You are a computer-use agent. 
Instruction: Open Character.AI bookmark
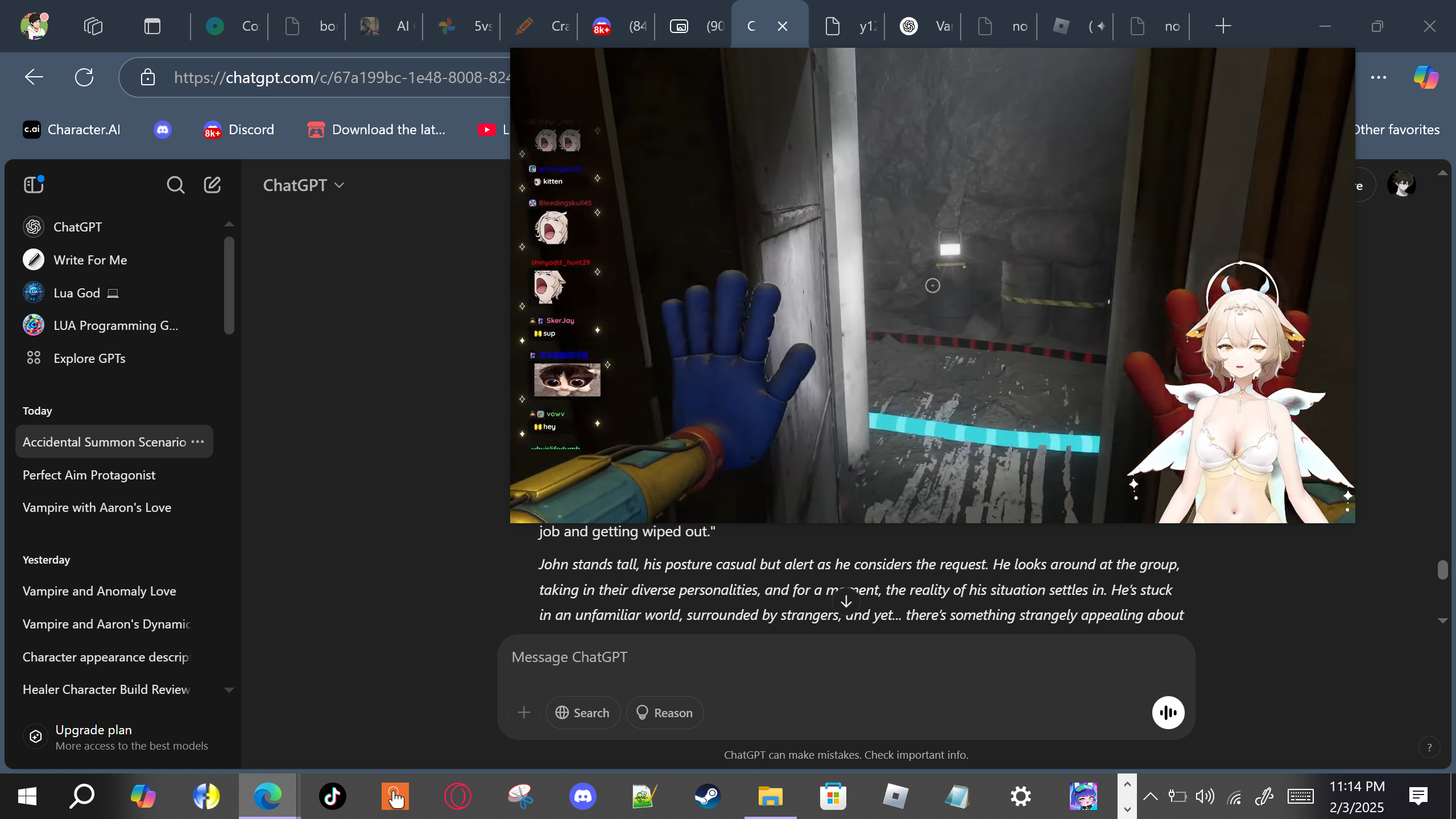coord(72,130)
